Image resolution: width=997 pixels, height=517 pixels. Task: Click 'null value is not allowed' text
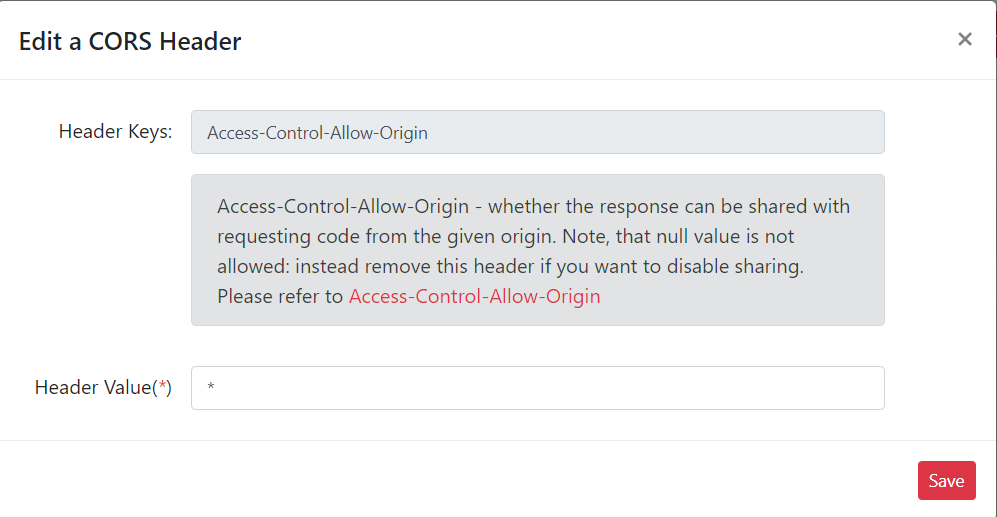[x=700, y=238]
